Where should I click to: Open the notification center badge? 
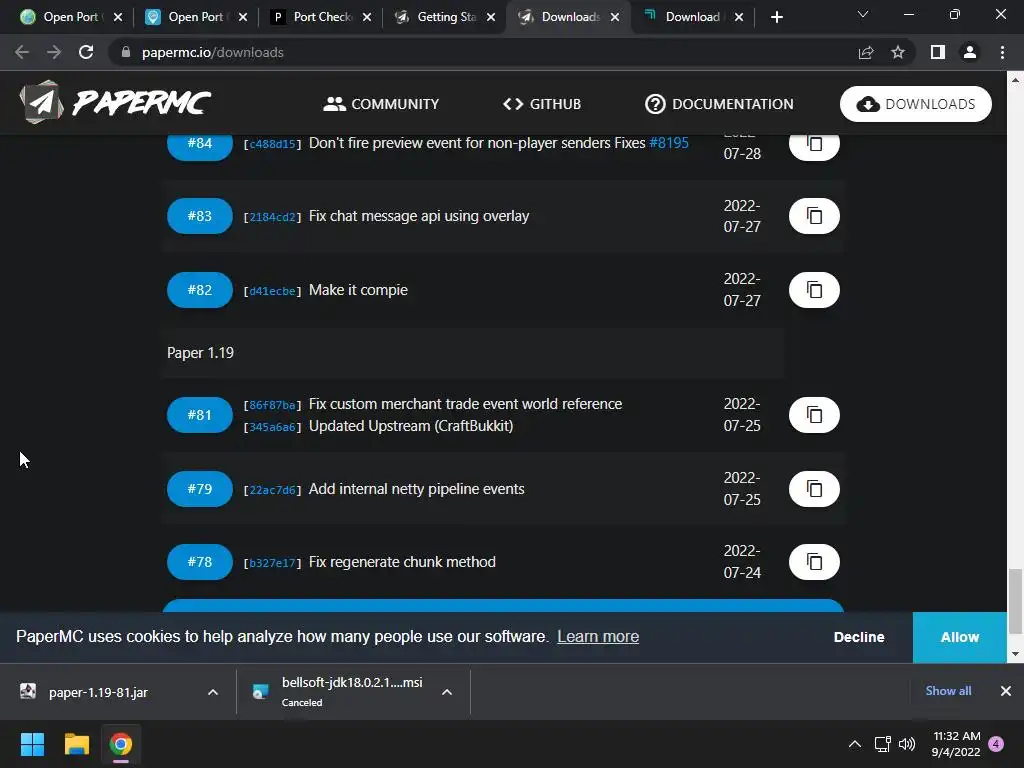996,744
